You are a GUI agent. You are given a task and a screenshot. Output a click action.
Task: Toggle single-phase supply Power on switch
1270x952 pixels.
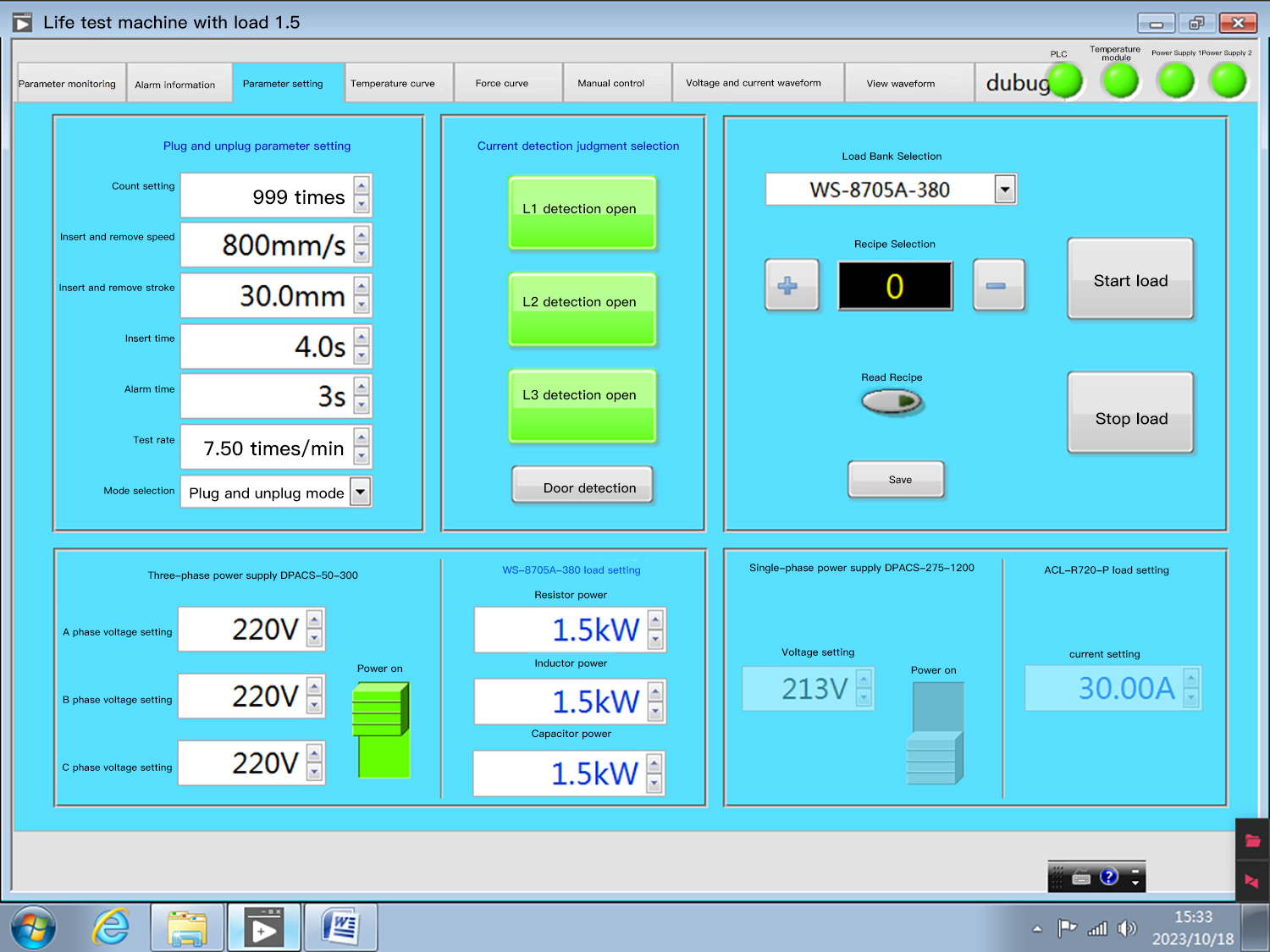coord(936,733)
